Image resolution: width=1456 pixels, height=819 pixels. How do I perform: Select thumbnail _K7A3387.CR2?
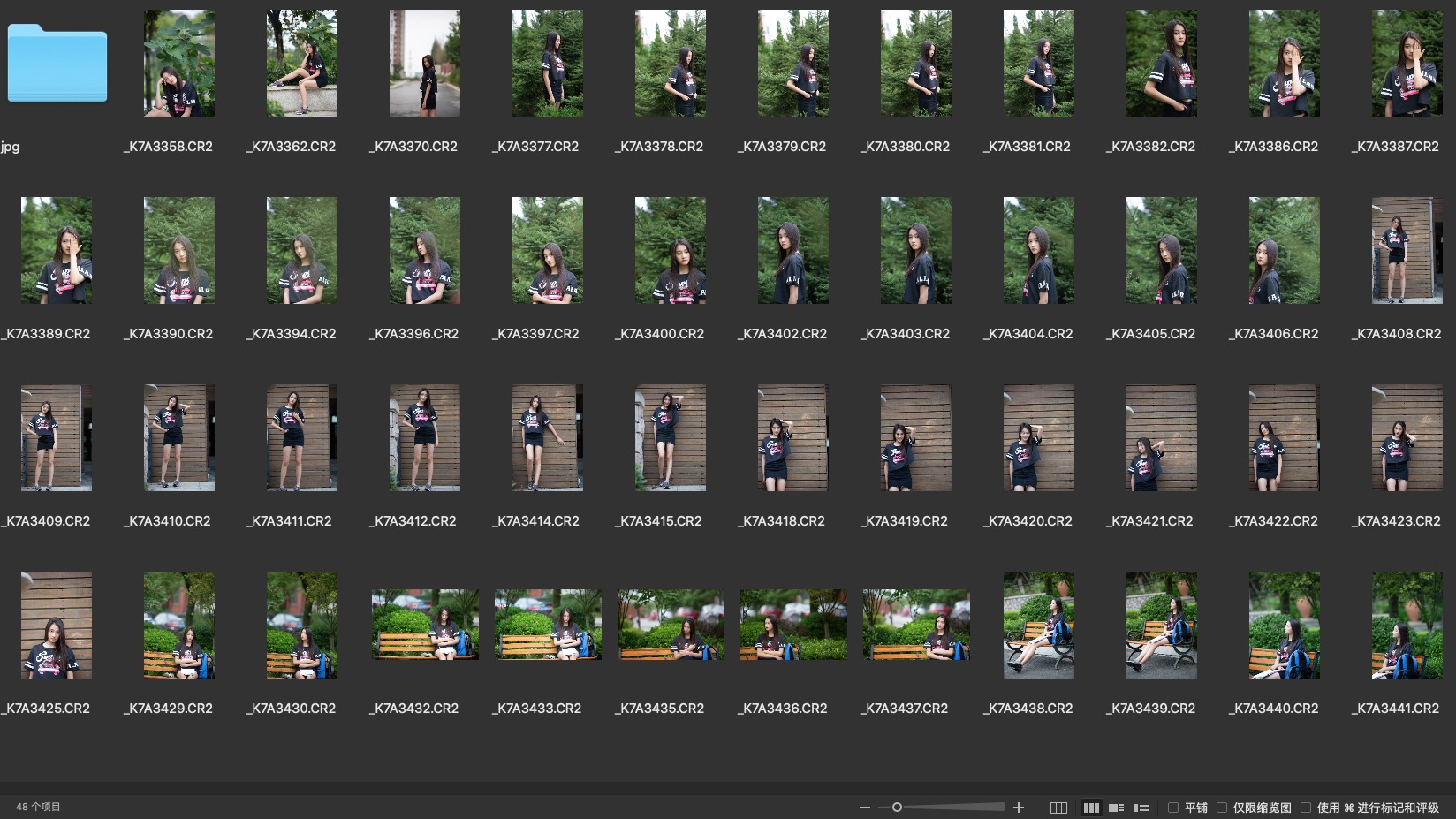(x=1407, y=64)
